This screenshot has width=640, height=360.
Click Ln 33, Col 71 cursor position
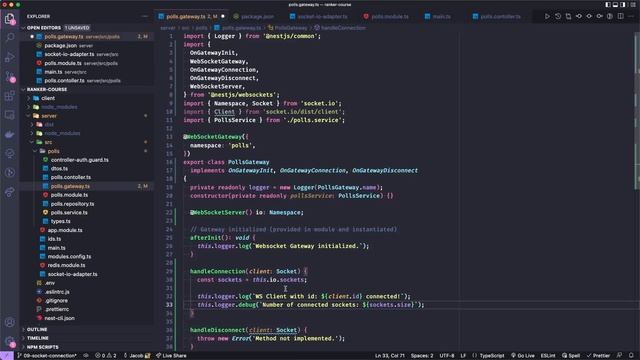[389, 356]
